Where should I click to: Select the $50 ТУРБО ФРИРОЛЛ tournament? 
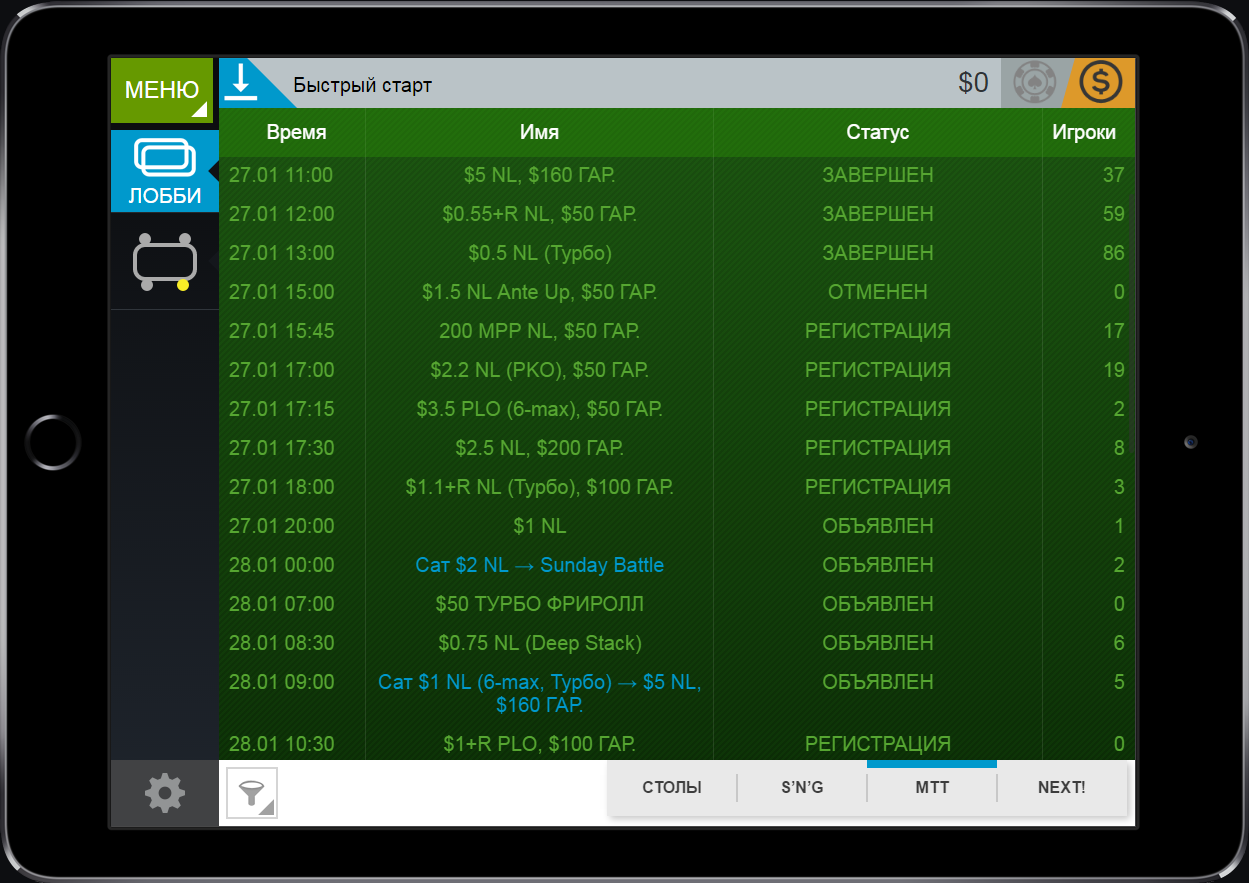[x=539, y=604]
